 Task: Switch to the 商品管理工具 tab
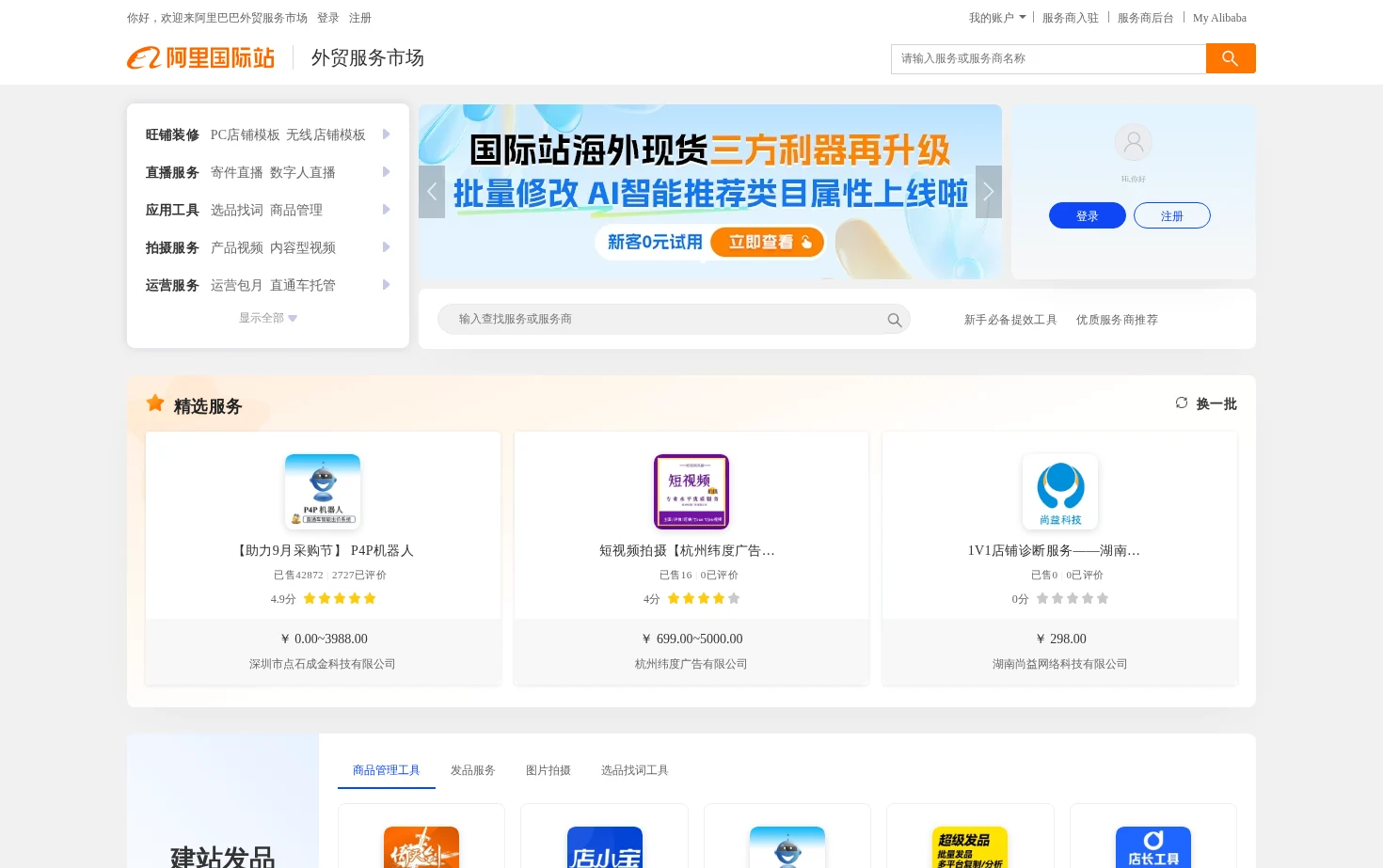tap(387, 770)
